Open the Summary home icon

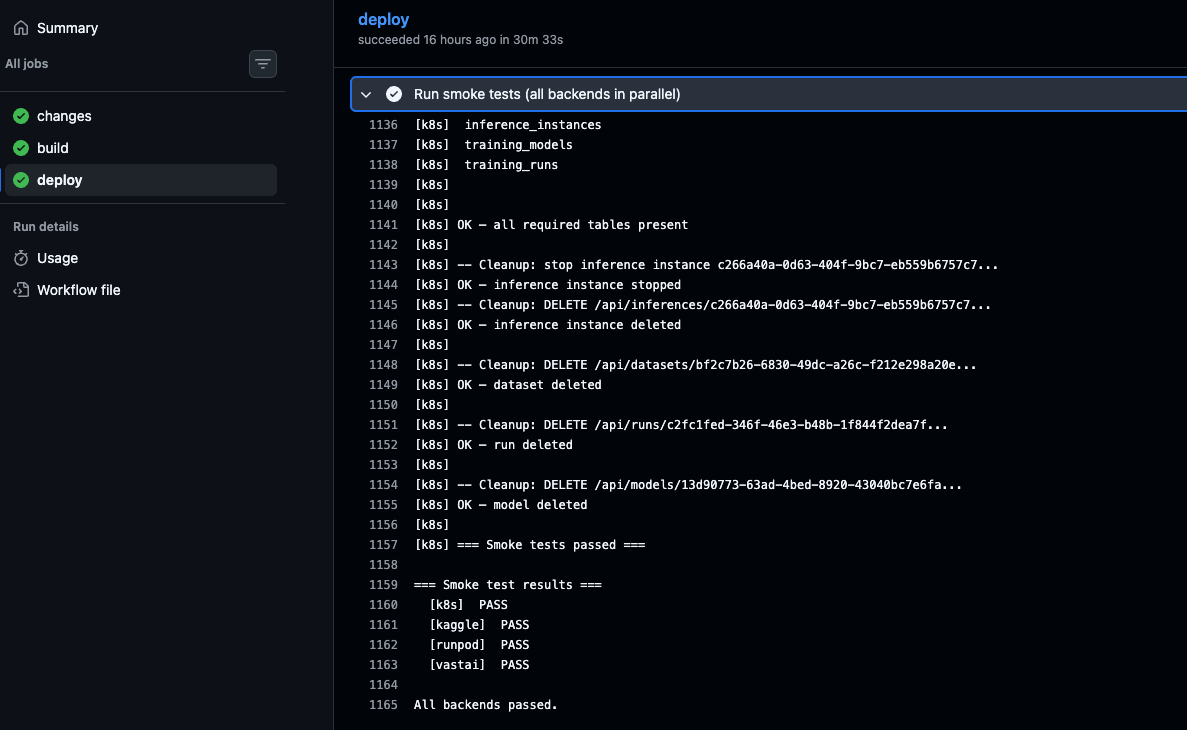coord(20,28)
